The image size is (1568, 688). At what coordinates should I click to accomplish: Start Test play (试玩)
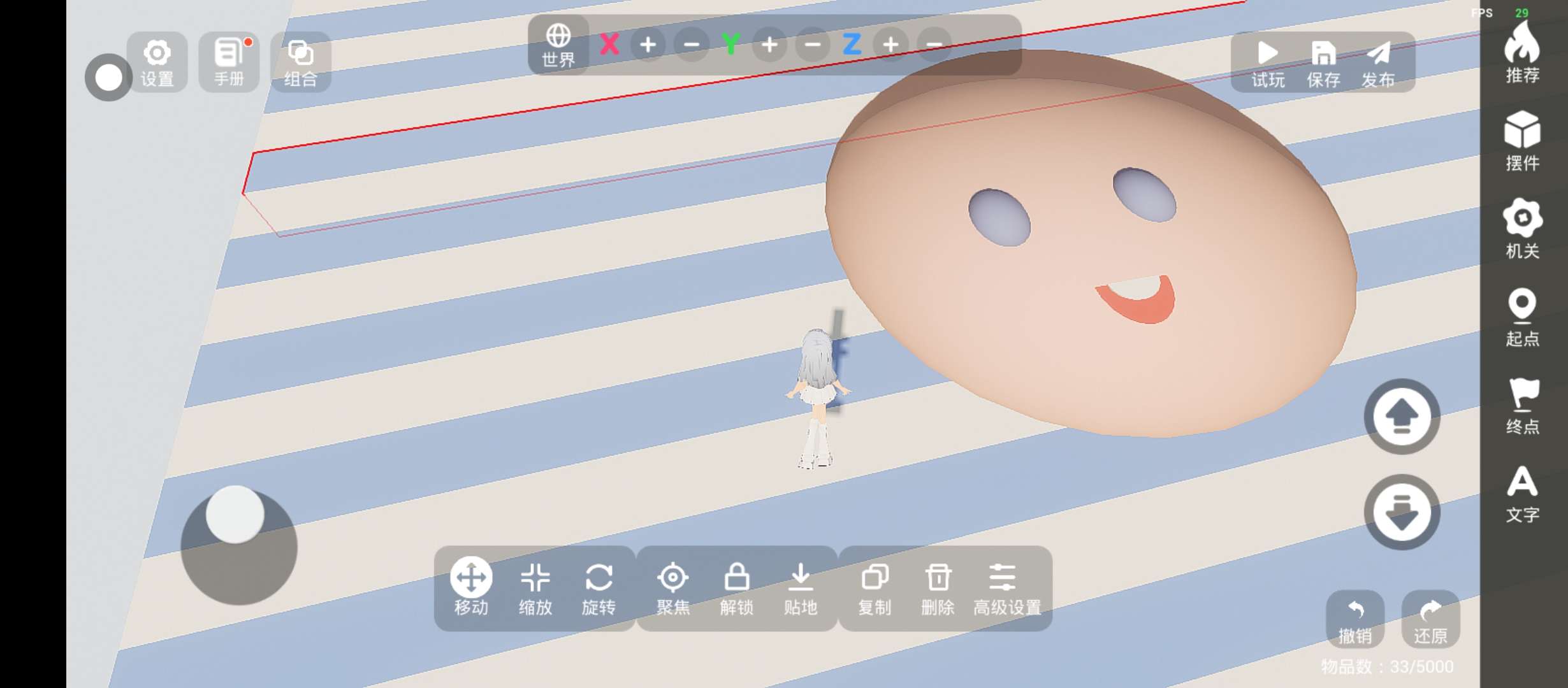click(x=1268, y=62)
